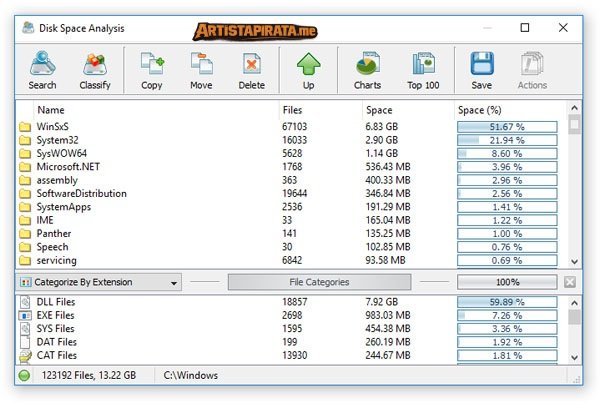The image size is (600, 403).
Task: Click the '2536' SystemApps files count
Action: point(292,207)
